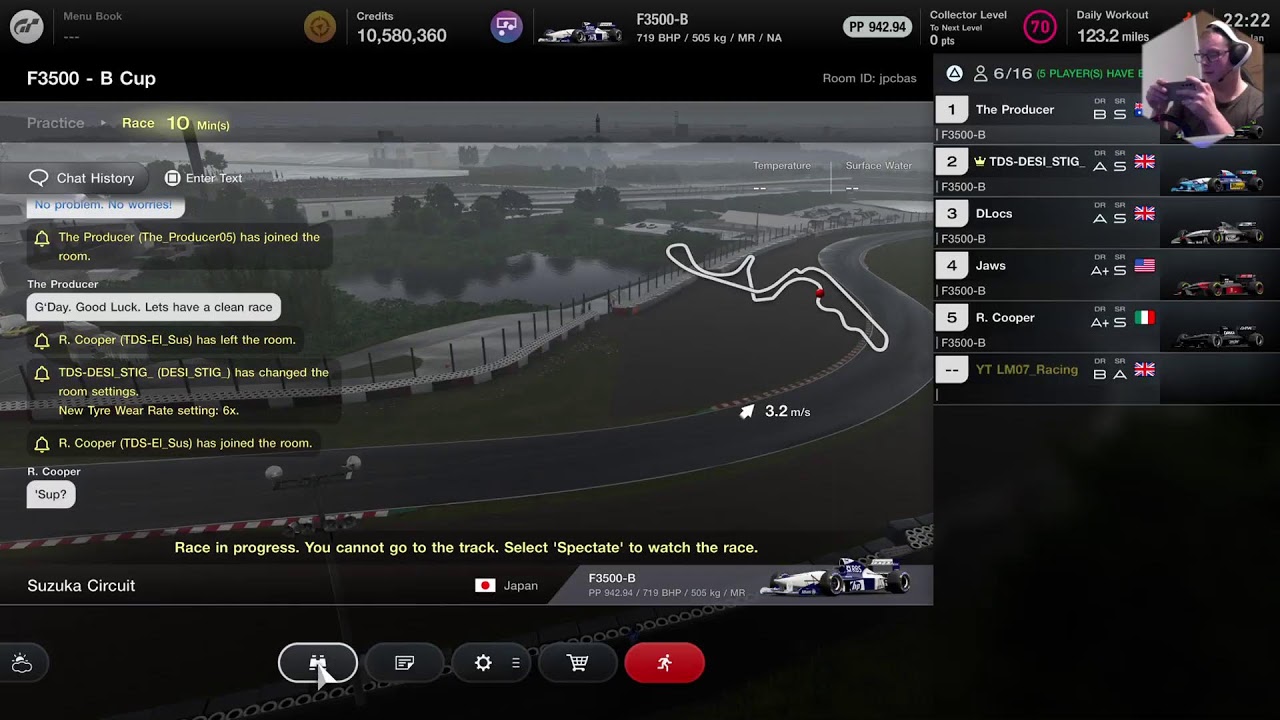Click the triangle icon above the player list
The image size is (1280, 720).
(x=955, y=73)
